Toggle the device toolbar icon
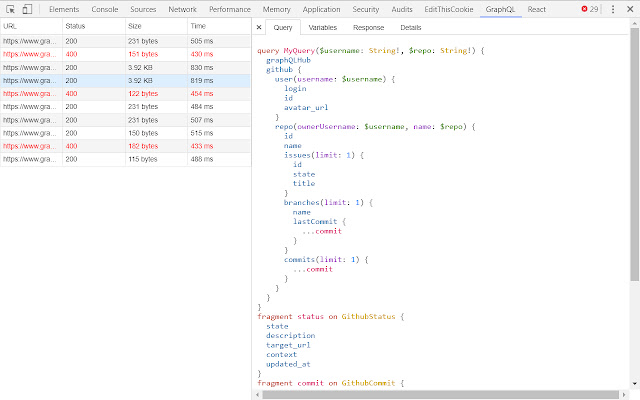This screenshot has width=640, height=400. 26,9
